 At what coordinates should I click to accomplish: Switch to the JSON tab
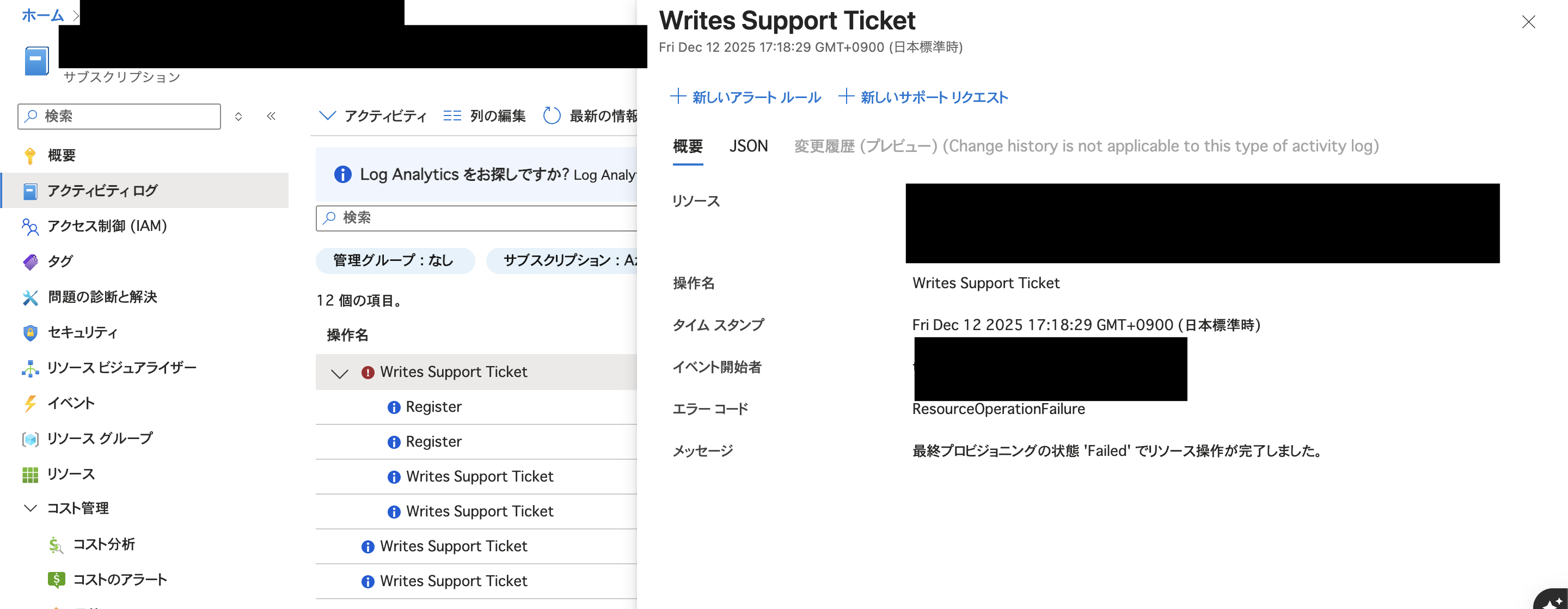(x=748, y=146)
